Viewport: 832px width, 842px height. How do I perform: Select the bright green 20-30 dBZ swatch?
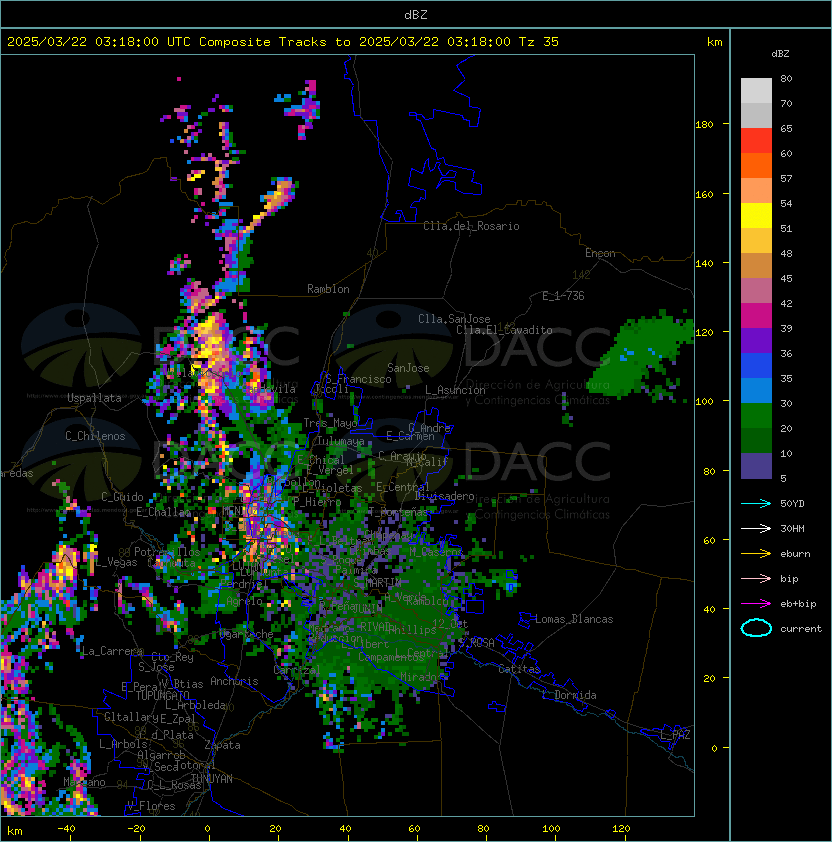(756, 416)
